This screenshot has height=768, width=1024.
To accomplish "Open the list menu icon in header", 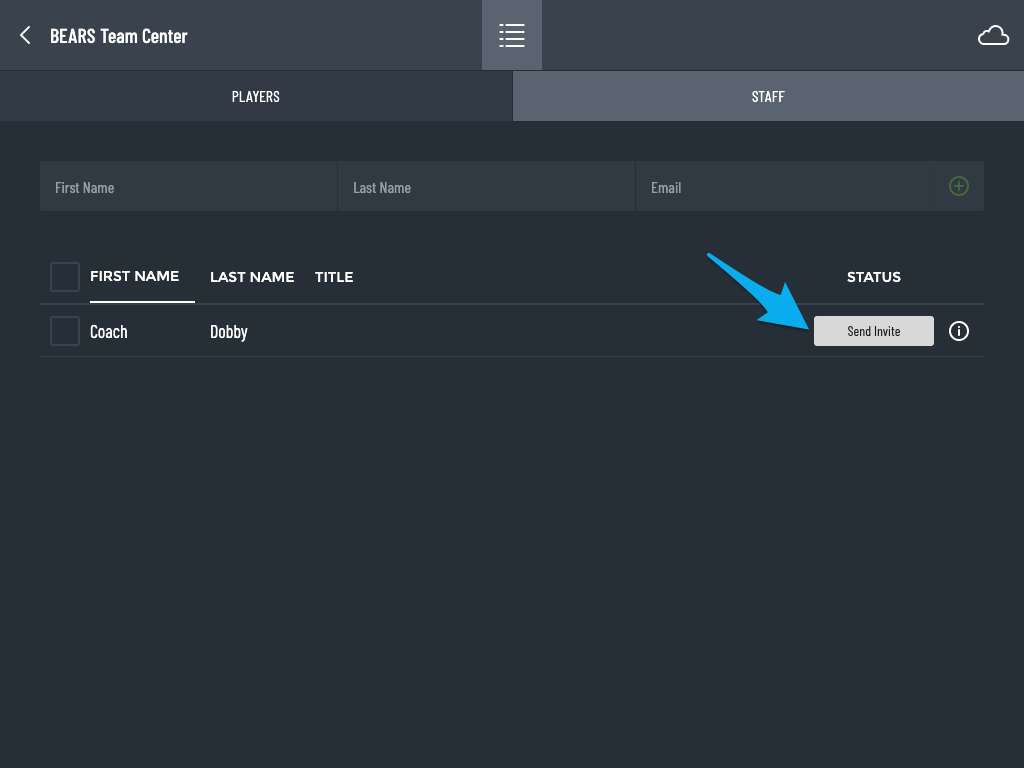I will click(x=512, y=35).
